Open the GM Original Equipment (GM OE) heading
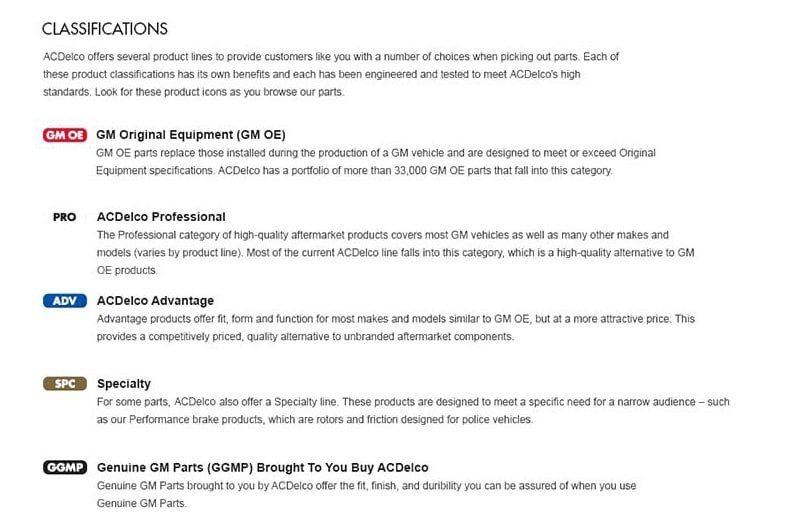This screenshot has height=530, width=800. coord(191,134)
